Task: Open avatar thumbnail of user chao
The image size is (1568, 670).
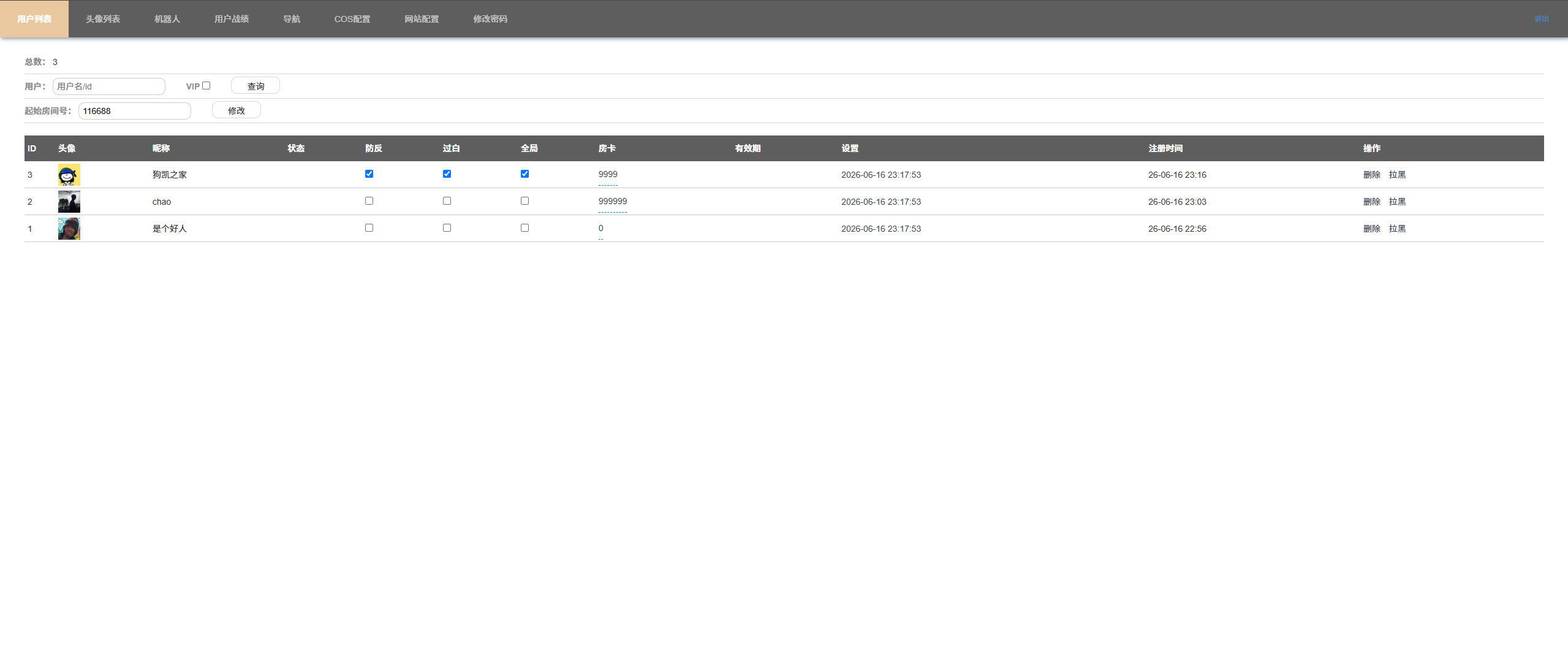Action: click(x=69, y=202)
